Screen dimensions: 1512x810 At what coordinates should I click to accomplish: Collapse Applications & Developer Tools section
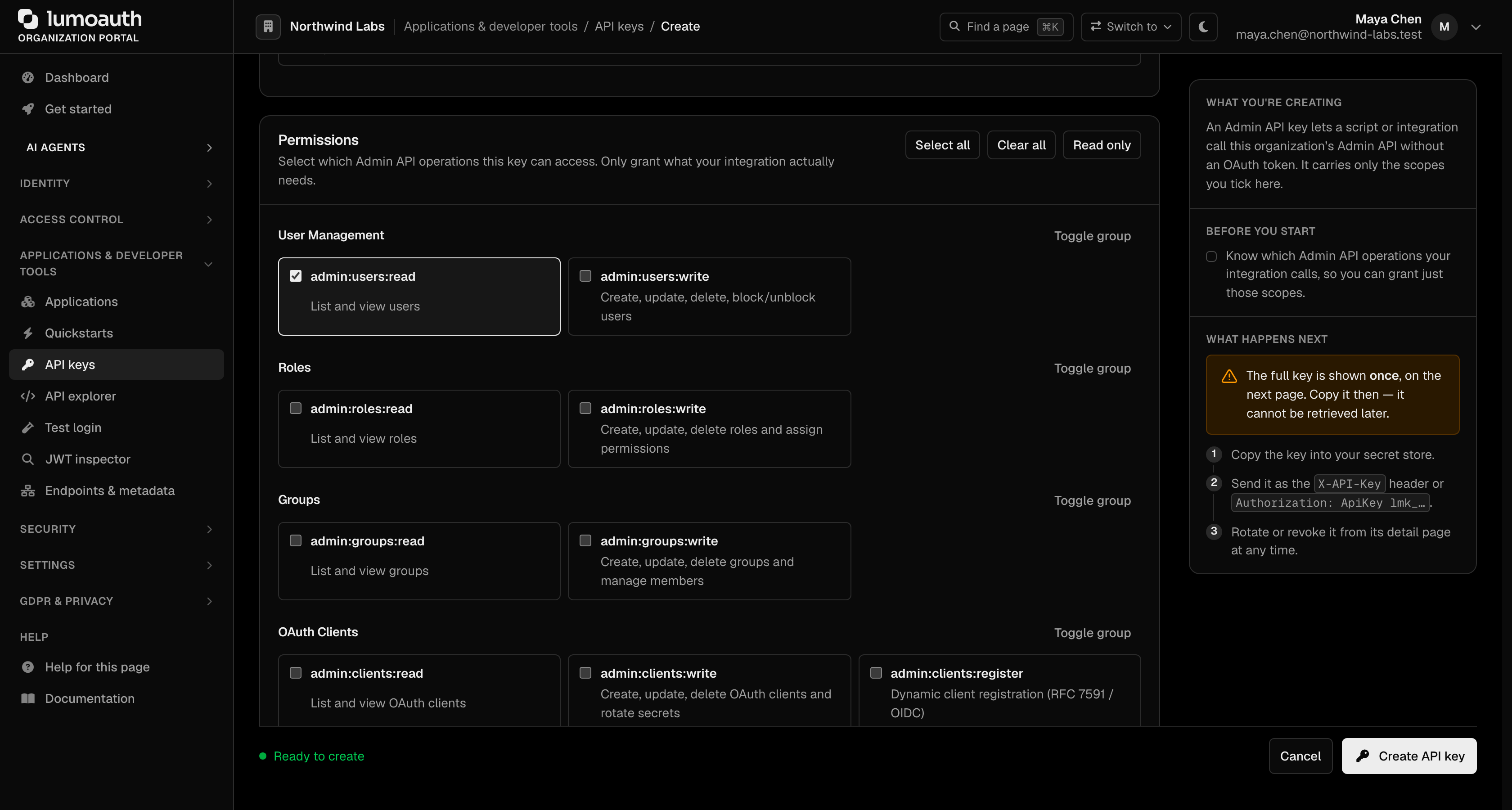pyautogui.click(x=116, y=264)
